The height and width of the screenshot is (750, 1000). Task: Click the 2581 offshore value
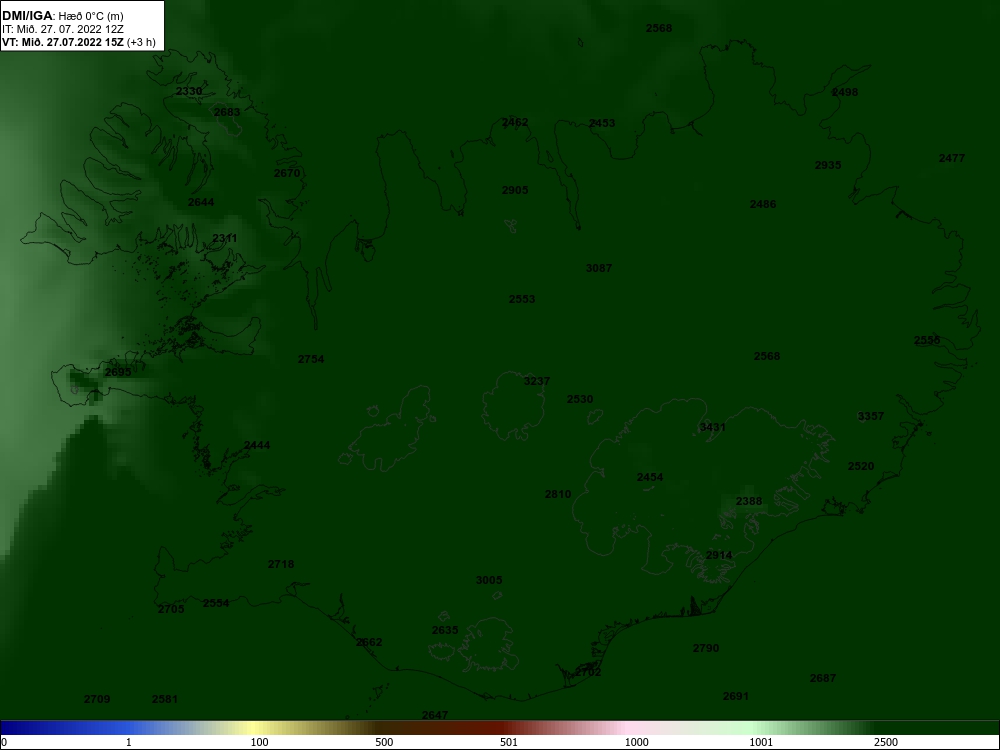[x=165, y=699]
